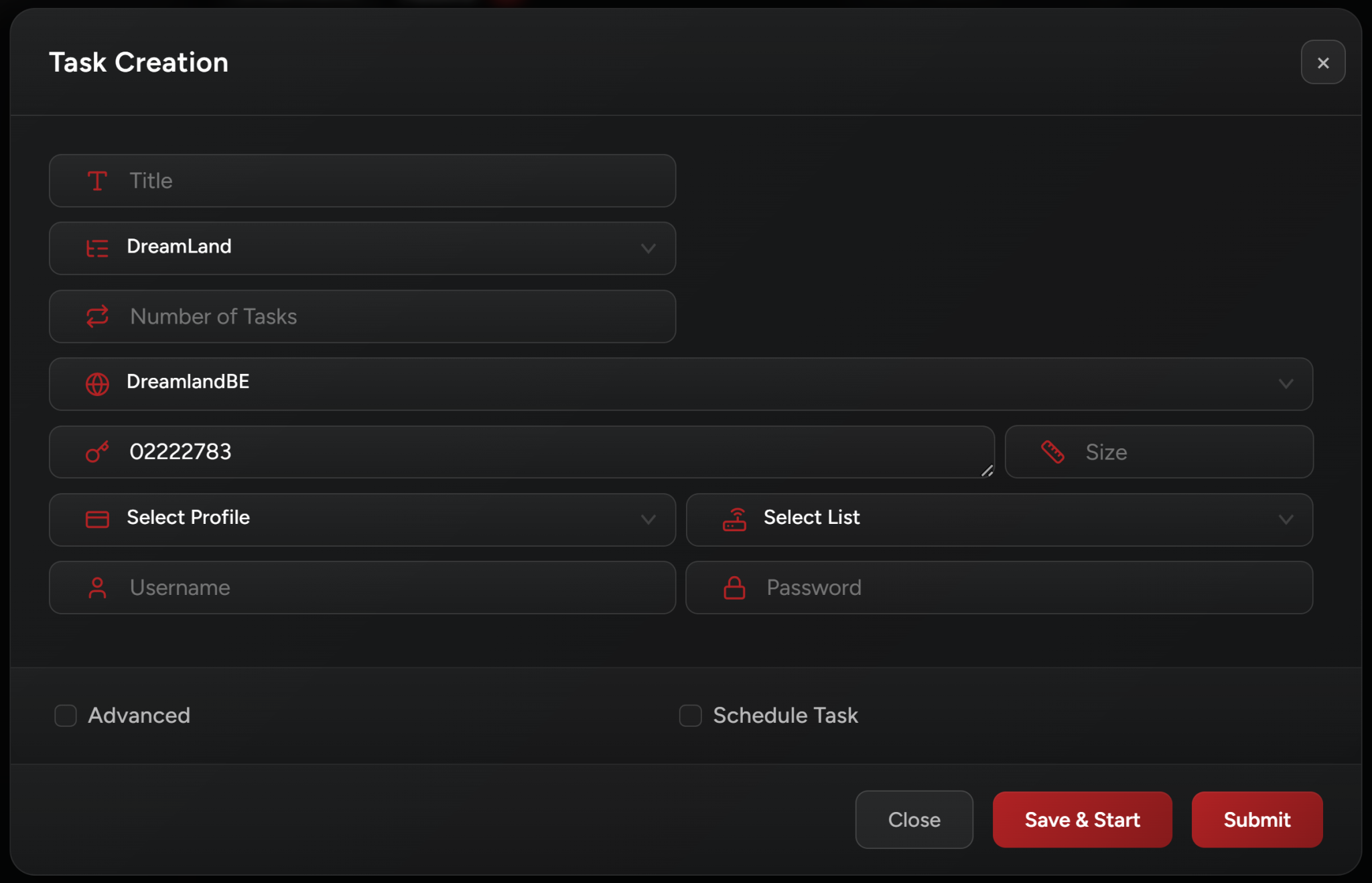Screen dimensions: 1372x883
Task: Click the padlock icon in the Password field
Action: click(x=734, y=588)
